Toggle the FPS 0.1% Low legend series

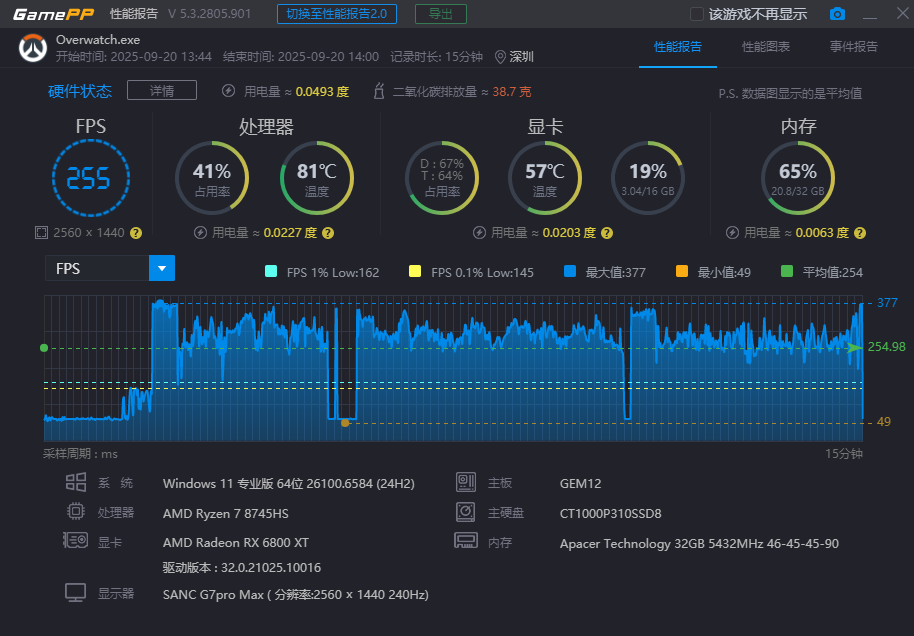pyautogui.click(x=415, y=272)
